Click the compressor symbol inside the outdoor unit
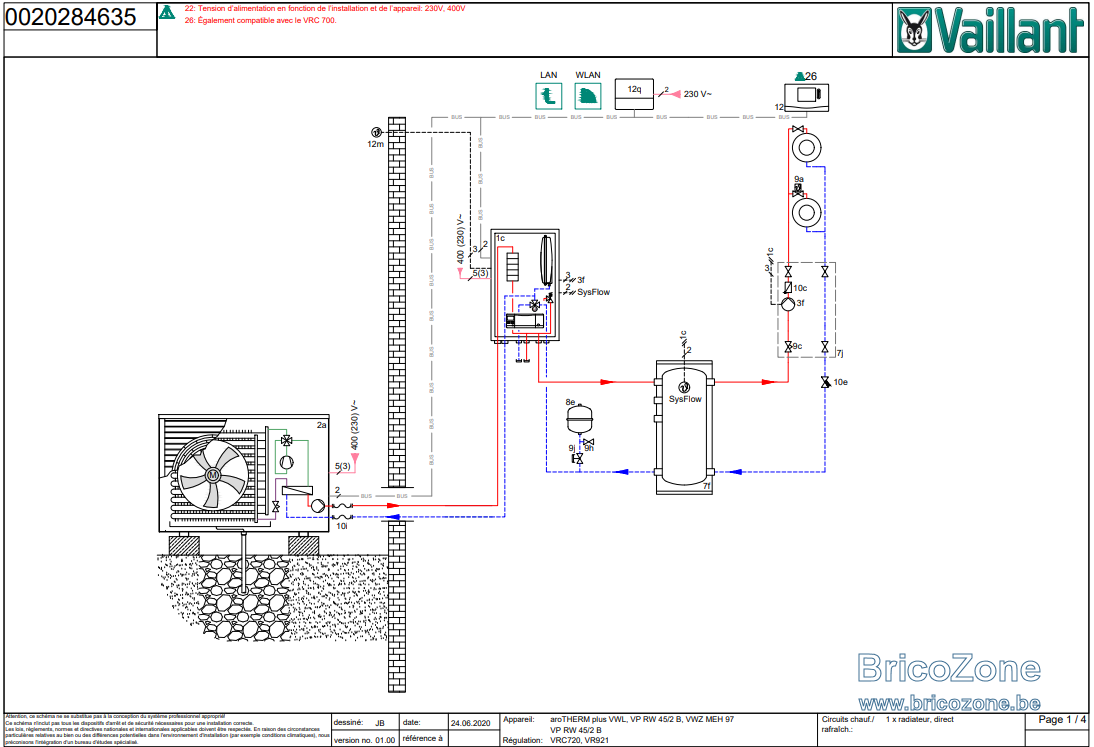The image size is (1094, 747). [286, 462]
